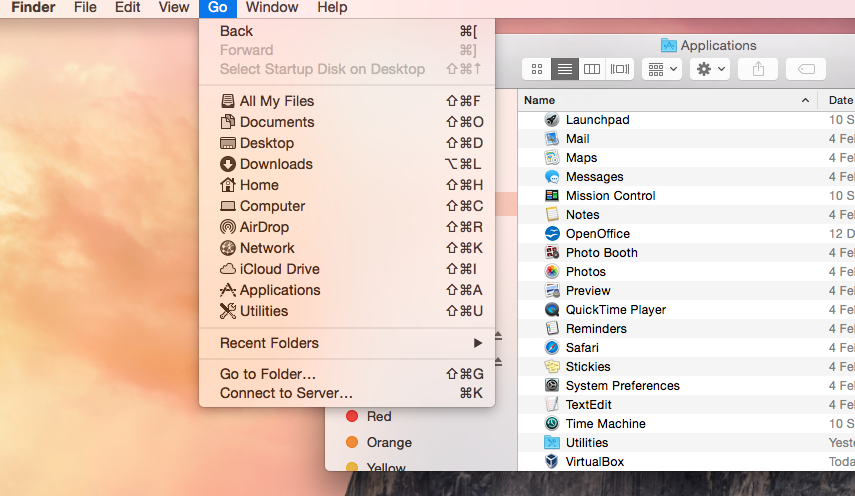Select the VirtualBox app icon
Image resolution: width=855 pixels, height=496 pixels.
coord(552,462)
